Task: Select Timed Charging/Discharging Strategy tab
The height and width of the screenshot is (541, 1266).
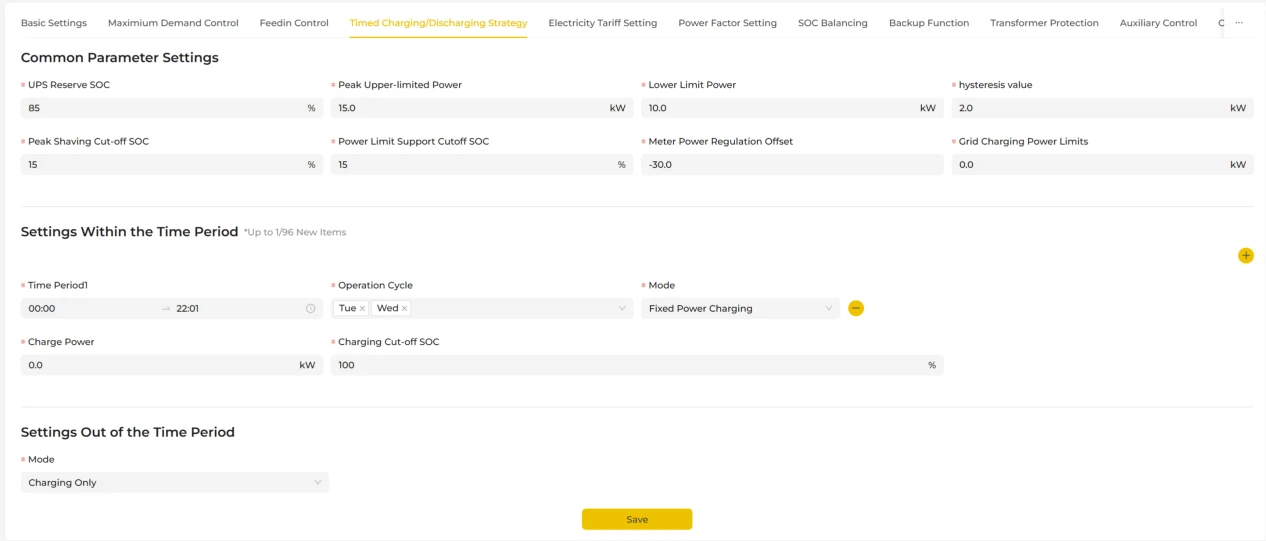Action: tap(438, 23)
